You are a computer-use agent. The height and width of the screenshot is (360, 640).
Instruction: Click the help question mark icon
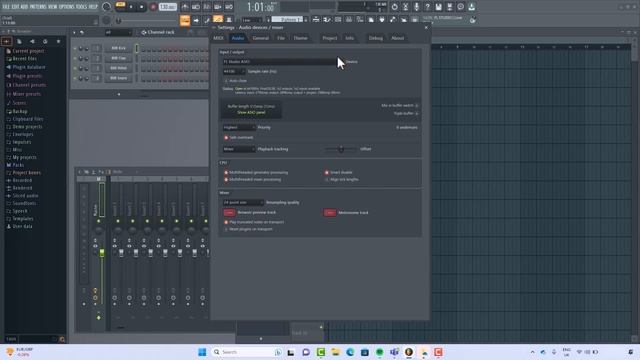point(427,7)
